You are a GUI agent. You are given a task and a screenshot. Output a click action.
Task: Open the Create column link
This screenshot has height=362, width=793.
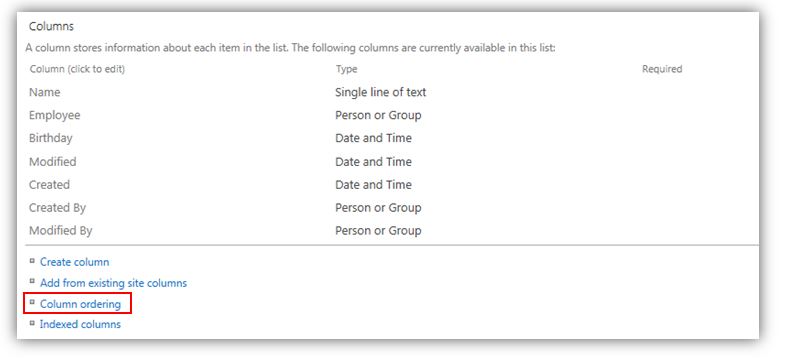click(x=74, y=262)
